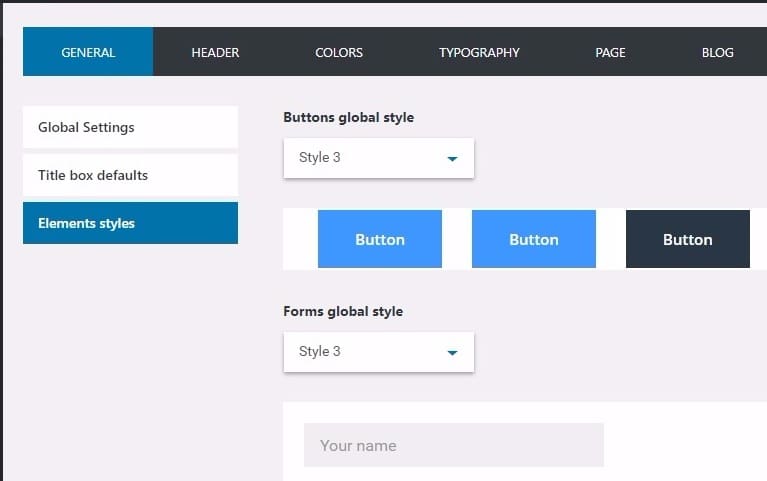The height and width of the screenshot is (481, 767).
Task: Focus the Your name input field
Action: [453, 445]
